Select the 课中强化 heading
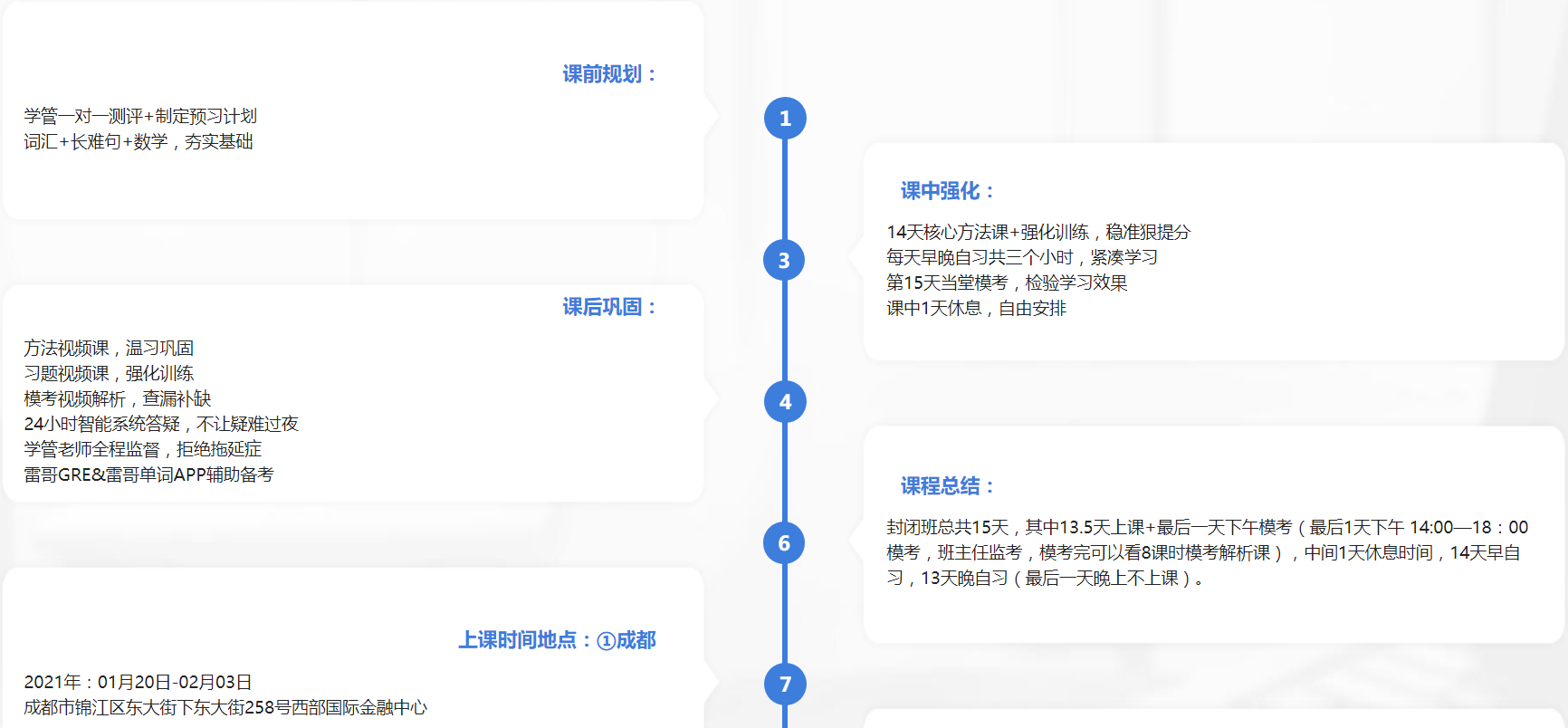The width and height of the screenshot is (1568, 728). [947, 191]
